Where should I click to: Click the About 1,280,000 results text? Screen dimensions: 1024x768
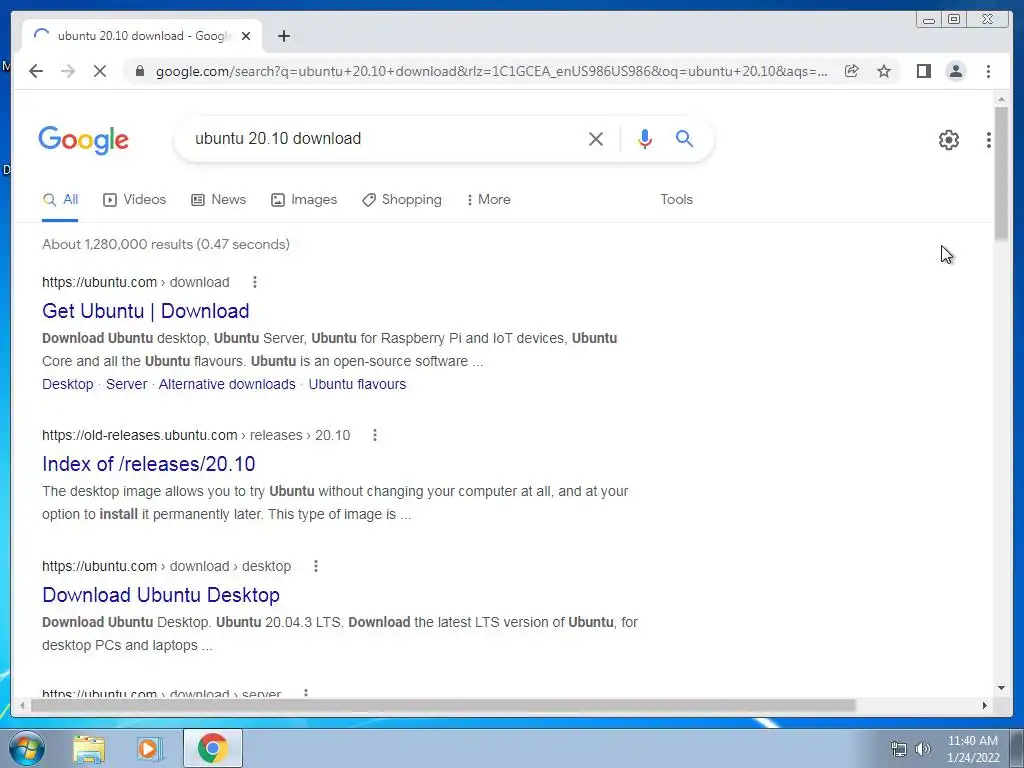166,244
